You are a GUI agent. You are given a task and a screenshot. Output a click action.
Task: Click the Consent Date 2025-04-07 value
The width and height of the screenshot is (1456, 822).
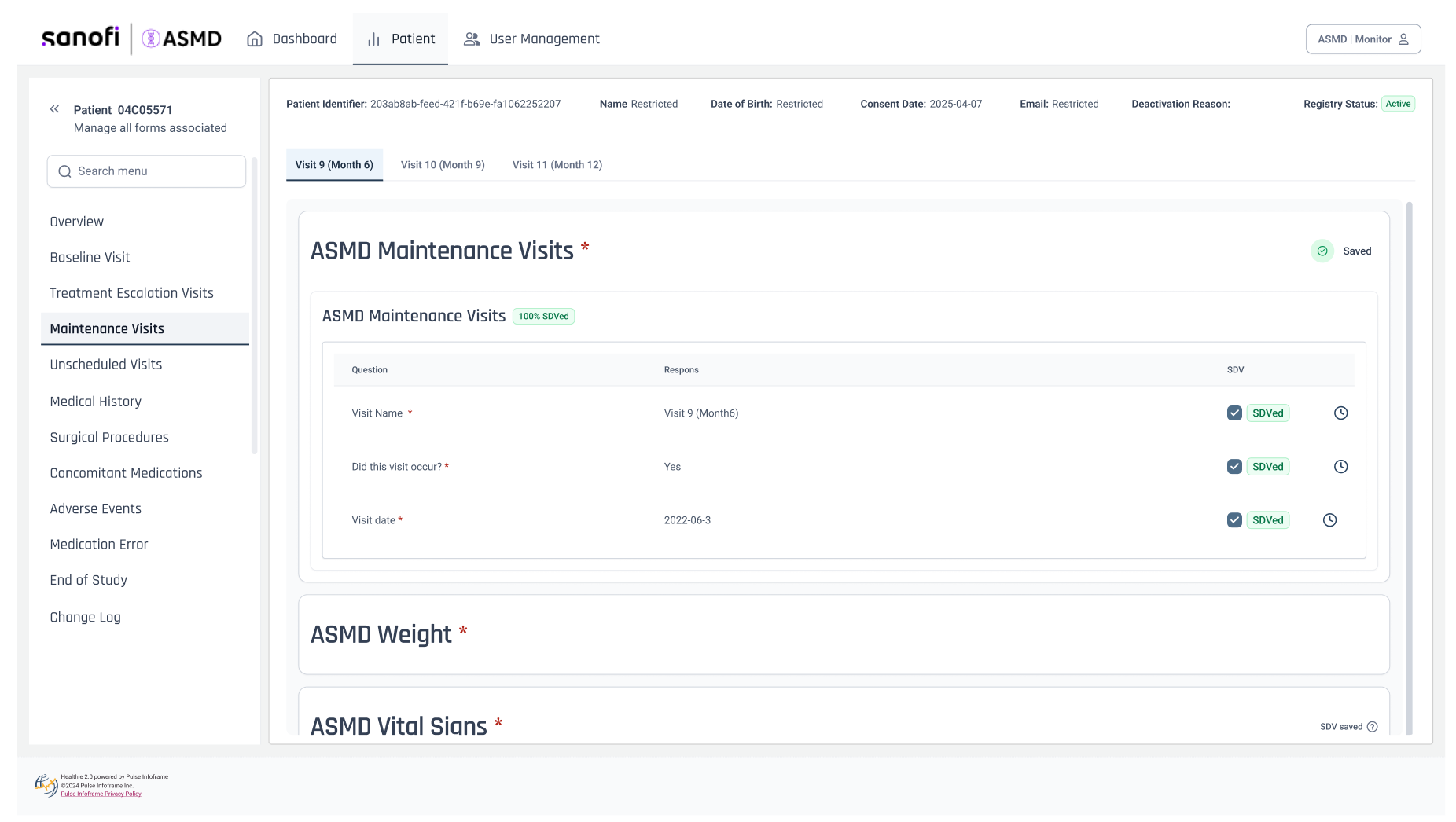956,104
